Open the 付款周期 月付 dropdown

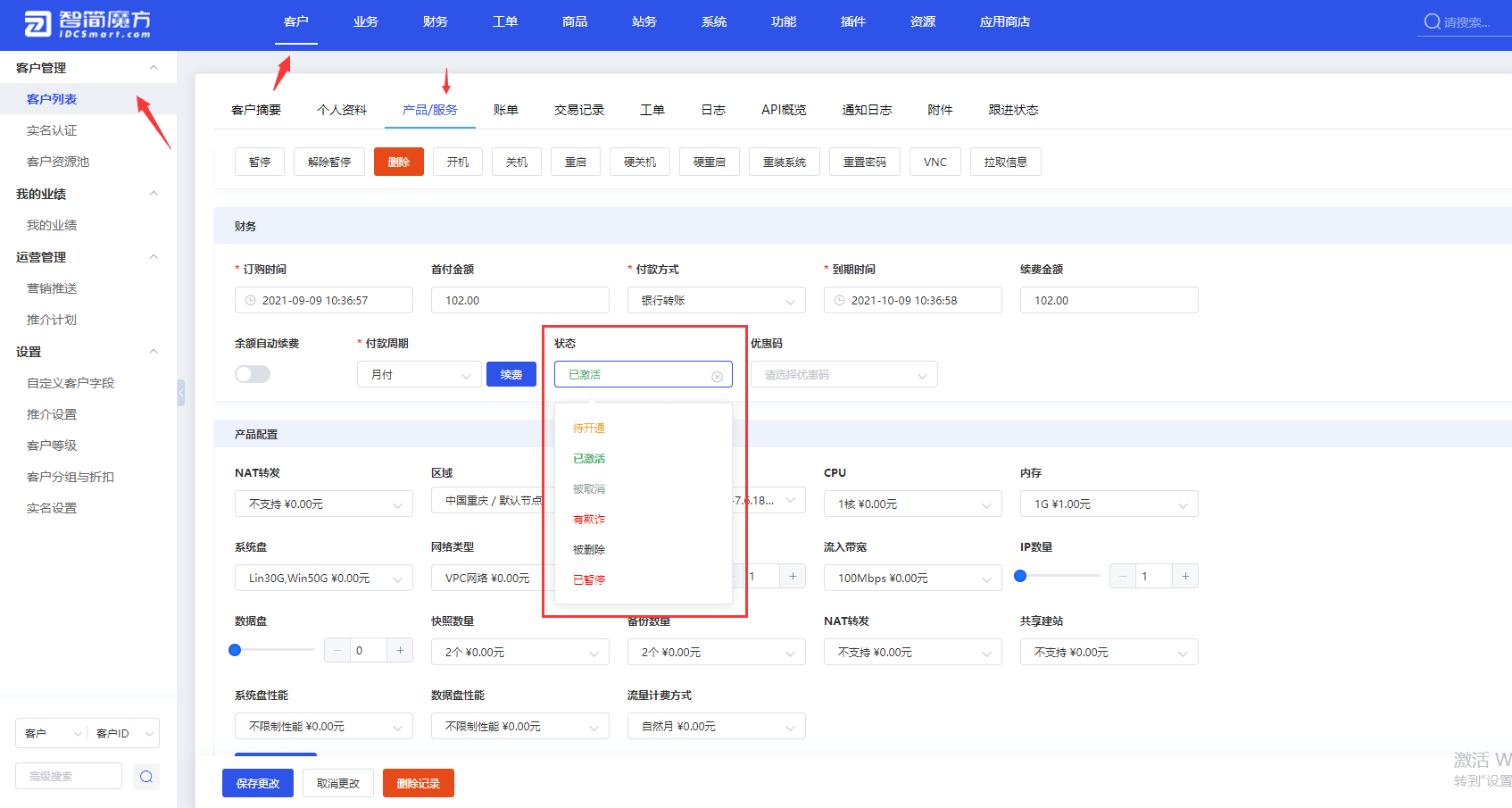[x=420, y=375]
